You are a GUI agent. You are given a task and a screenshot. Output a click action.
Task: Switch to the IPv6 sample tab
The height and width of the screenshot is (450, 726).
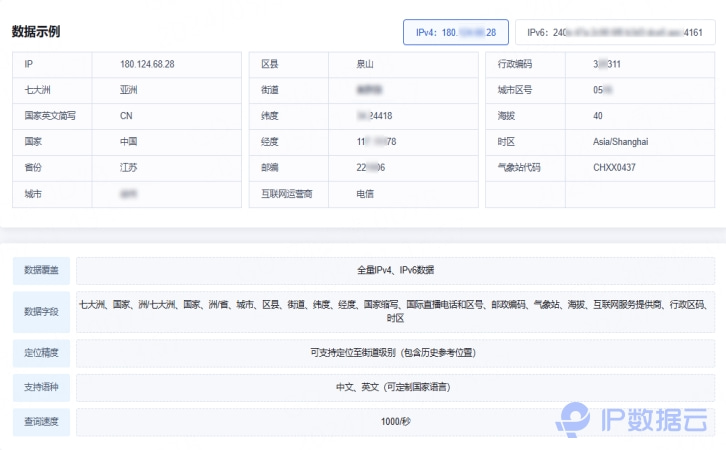(x=615, y=32)
